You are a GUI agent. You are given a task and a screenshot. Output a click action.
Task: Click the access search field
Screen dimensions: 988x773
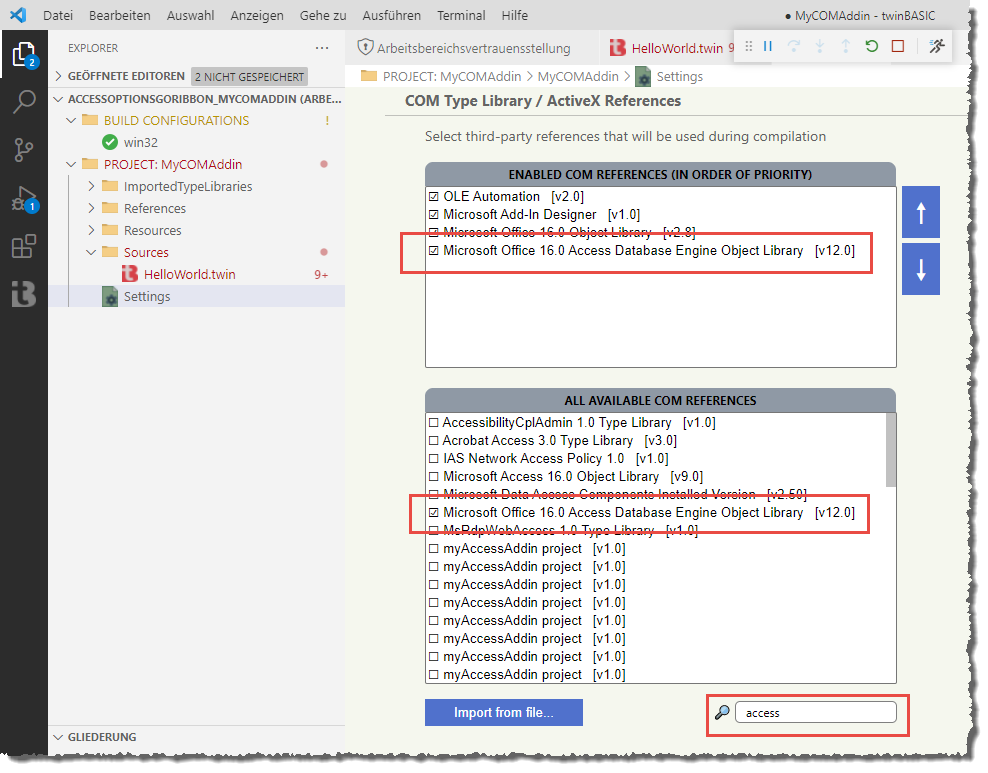815,713
